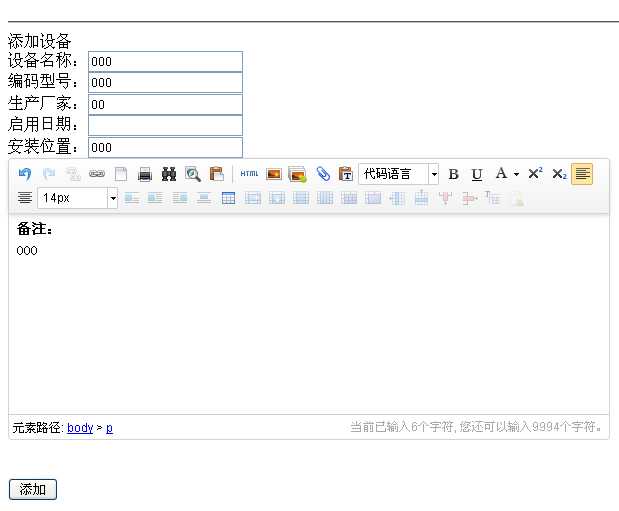Open multi-image upload with stacked pictures icon
619x511 pixels.
coord(298,174)
